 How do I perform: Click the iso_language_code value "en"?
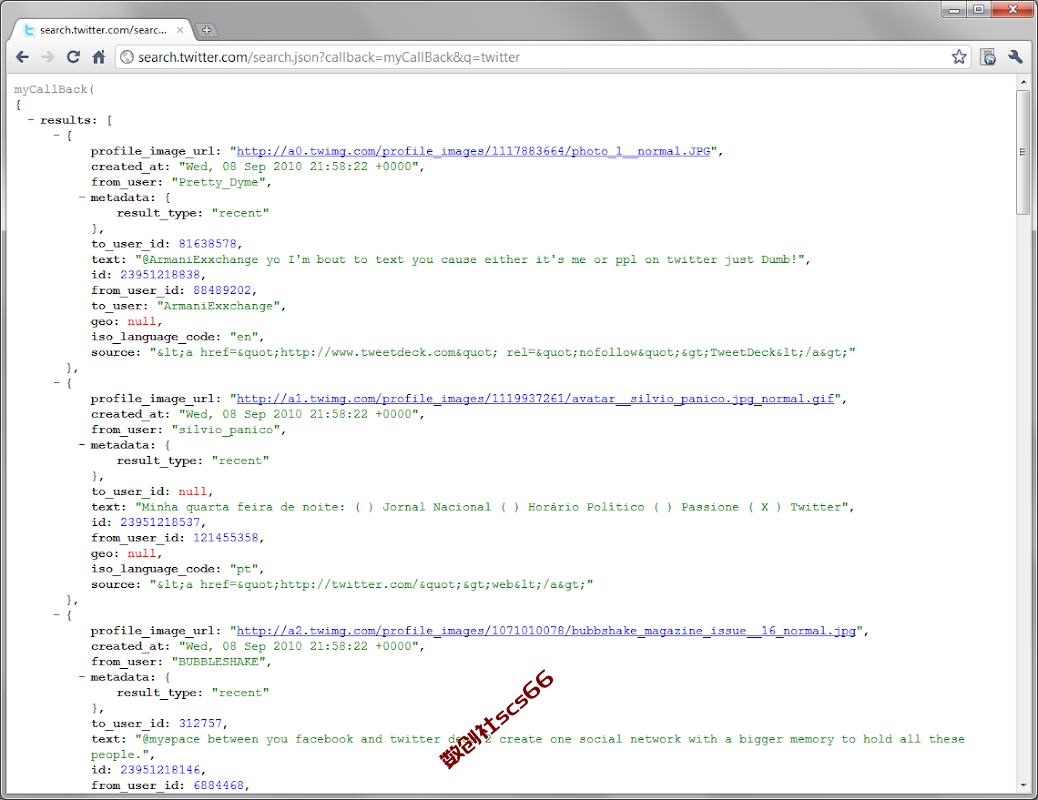click(244, 336)
